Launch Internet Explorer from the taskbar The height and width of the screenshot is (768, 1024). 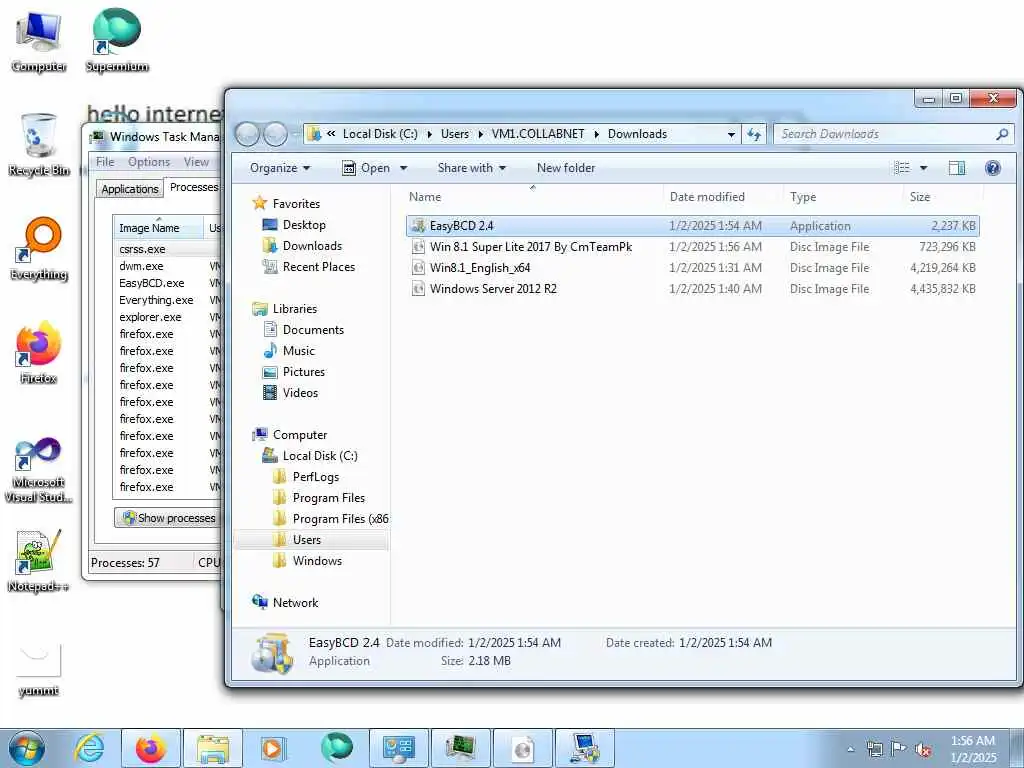tap(89, 748)
